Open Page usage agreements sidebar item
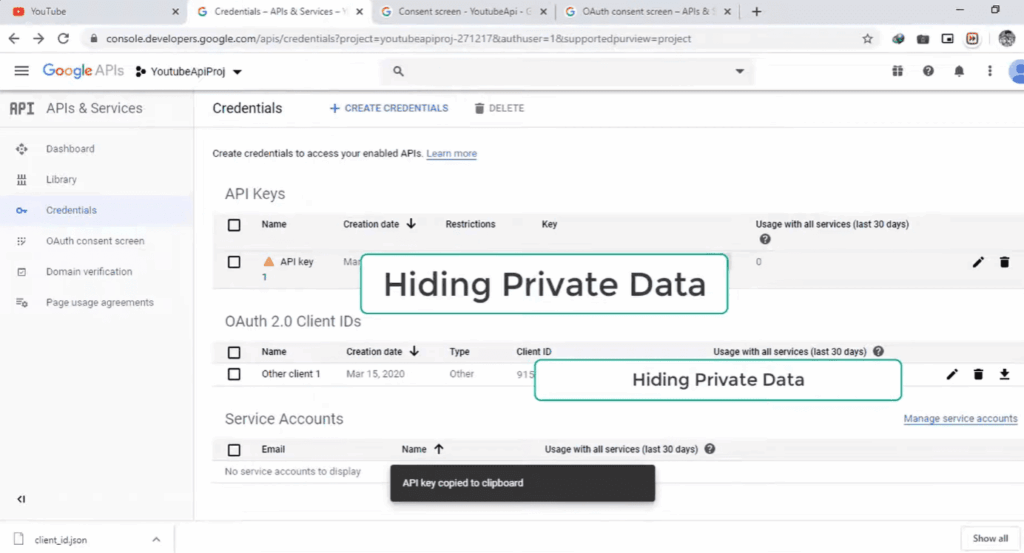The height and width of the screenshot is (553, 1024). click(100, 302)
